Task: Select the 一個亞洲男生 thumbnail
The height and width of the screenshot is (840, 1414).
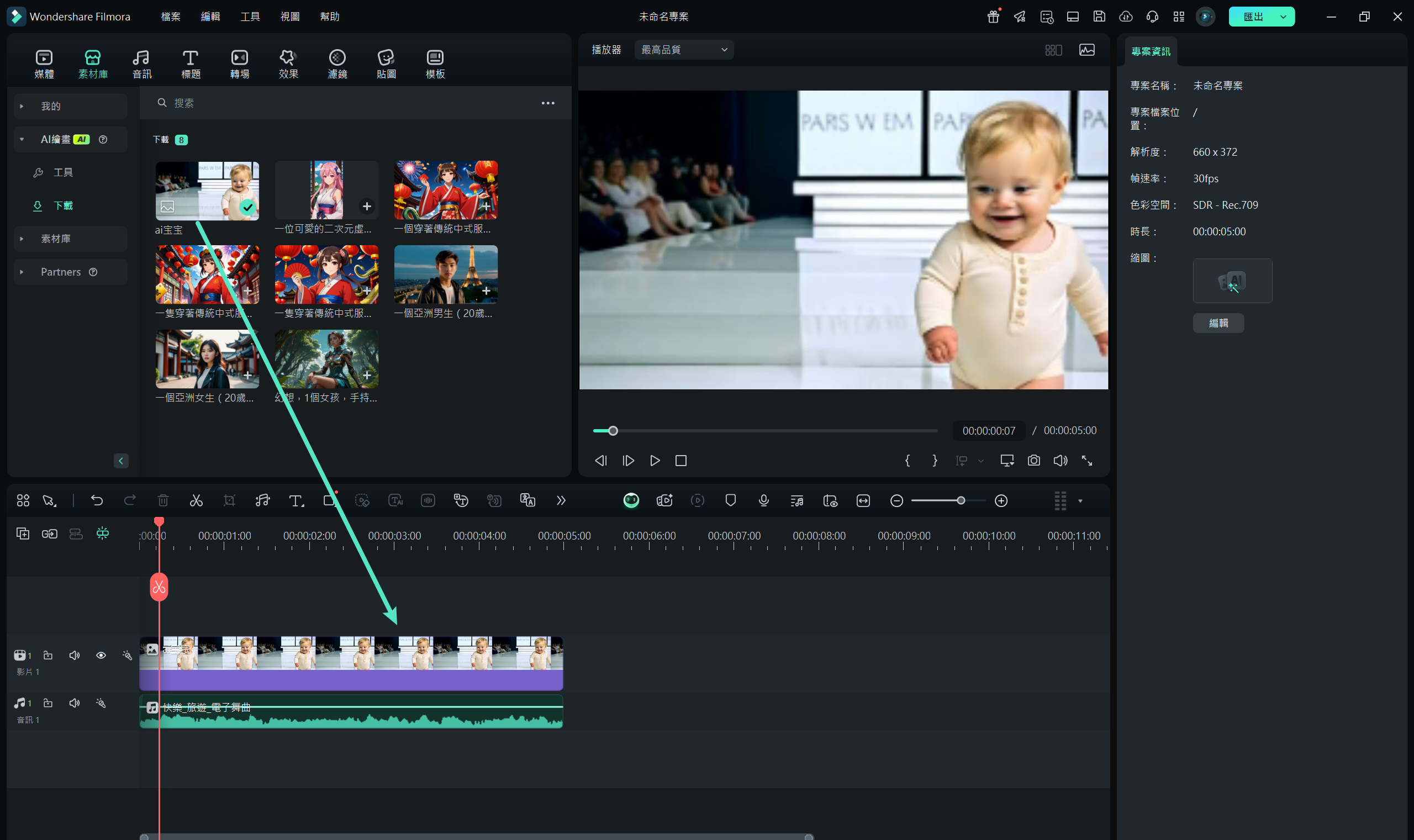Action: [446, 274]
